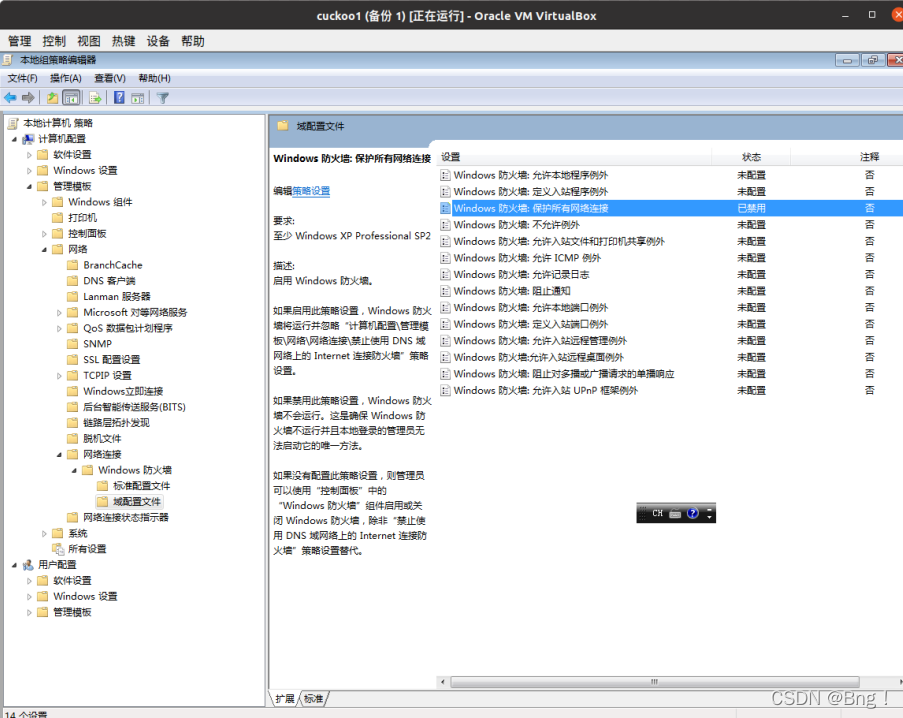Select 允许入站远程桌面例外 policy row
903x718 pixels.
pos(669,358)
